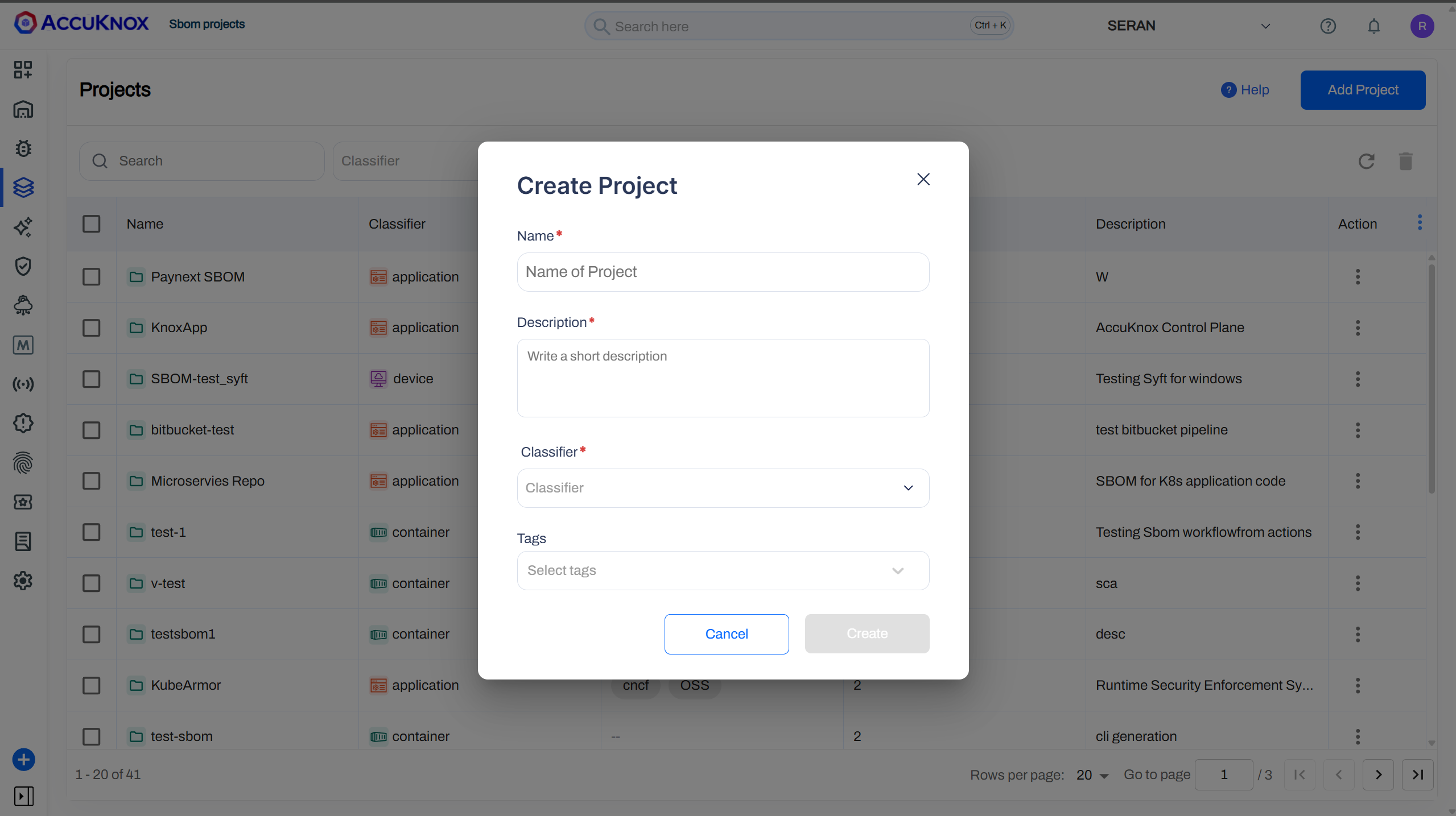Image resolution: width=1456 pixels, height=816 pixels.
Task: Expand the sidebar with the panel toggle icon
Action: pyautogui.click(x=23, y=796)
